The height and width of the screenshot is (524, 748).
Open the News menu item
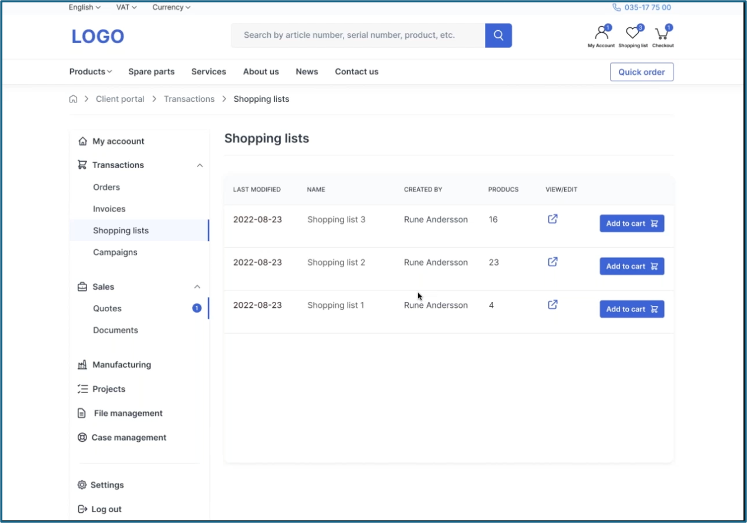tap(307, 72)
